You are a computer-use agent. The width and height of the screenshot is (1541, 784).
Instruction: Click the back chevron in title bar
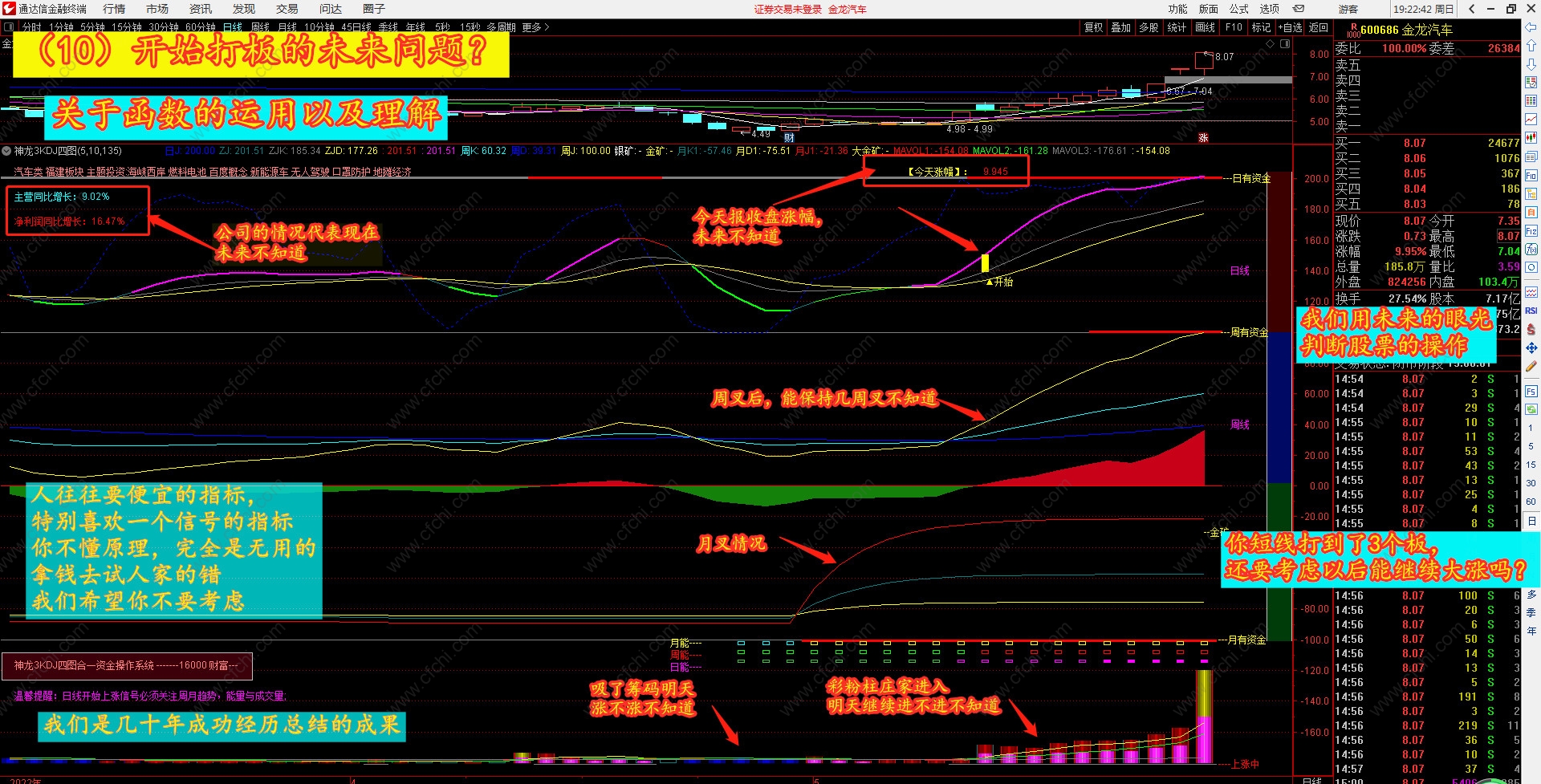click(1471, 9)
